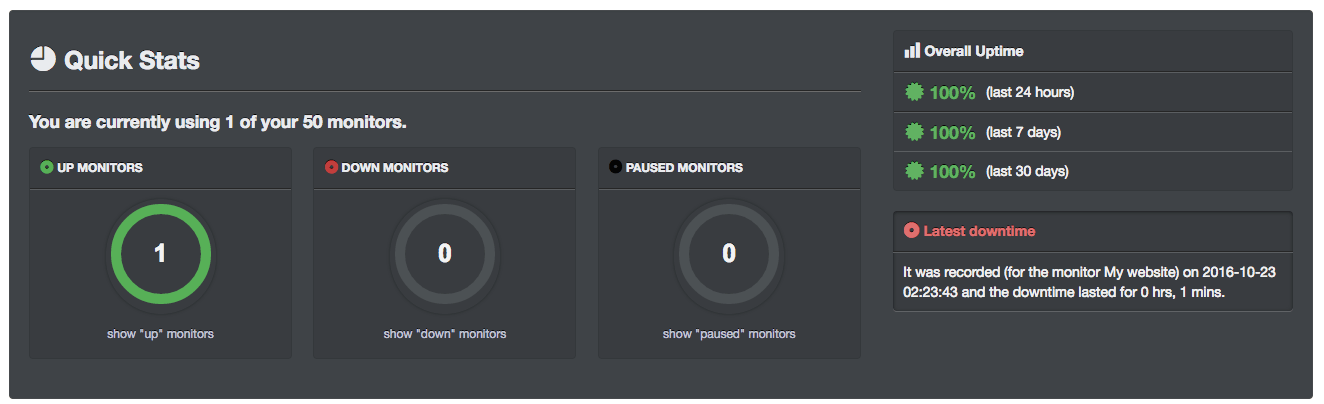Click the green badge icon for last 24 hours

[914, 92]
